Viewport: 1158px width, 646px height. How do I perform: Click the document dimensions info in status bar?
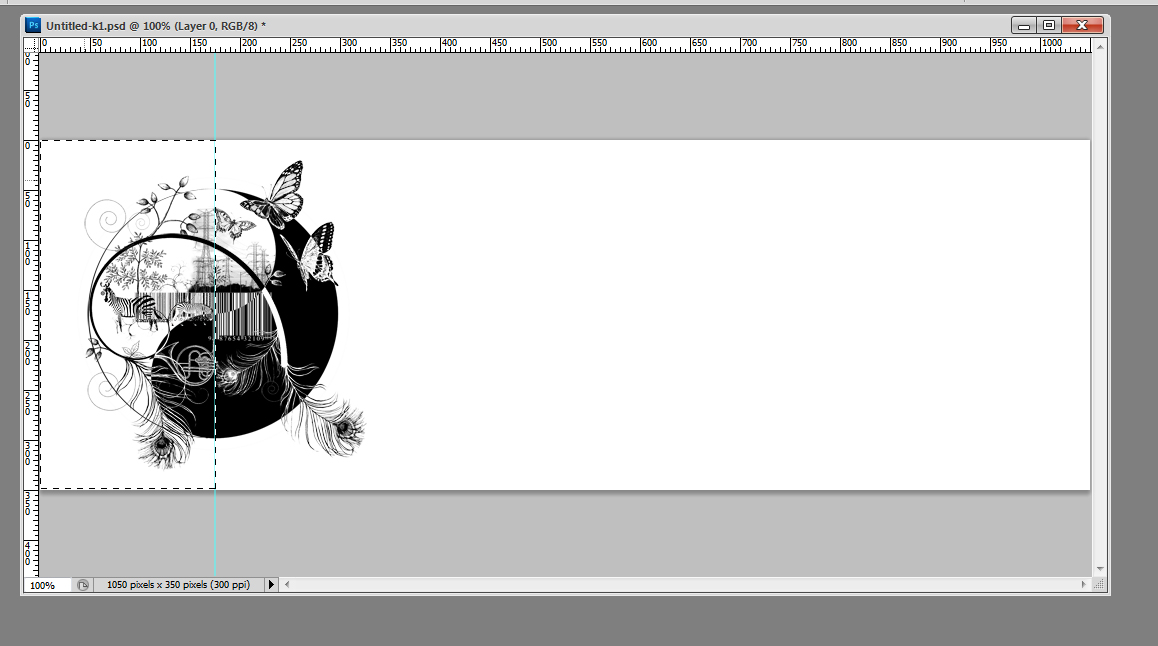tap(178, 585)
